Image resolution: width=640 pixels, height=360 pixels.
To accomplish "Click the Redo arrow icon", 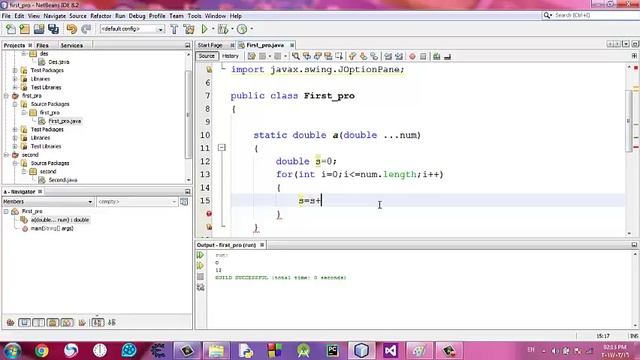I will coord(86,29).
